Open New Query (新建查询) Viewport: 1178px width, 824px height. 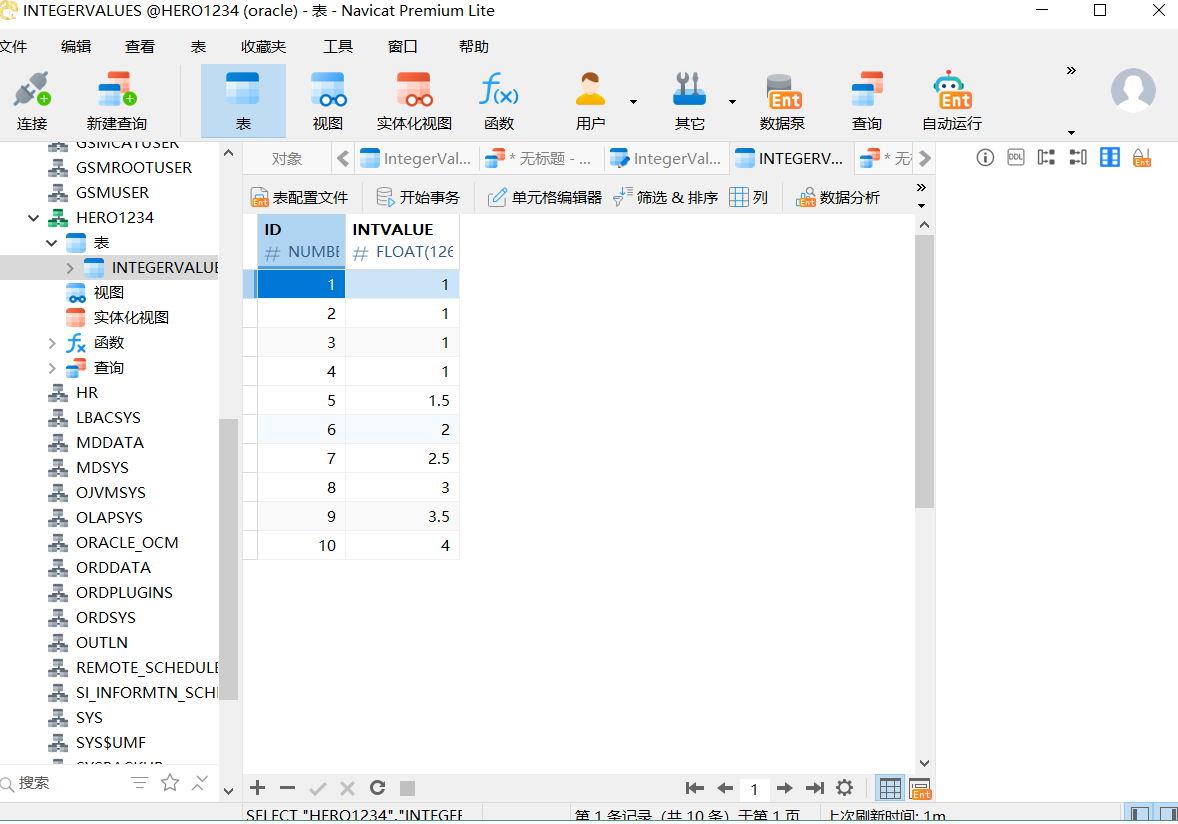coord(116,101)
